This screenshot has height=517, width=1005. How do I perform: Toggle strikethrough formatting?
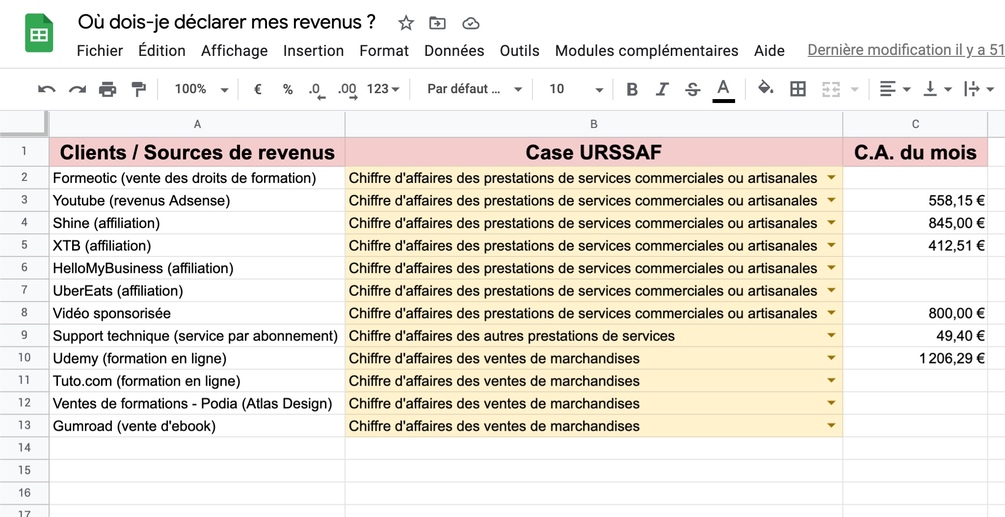click(692, 89)
